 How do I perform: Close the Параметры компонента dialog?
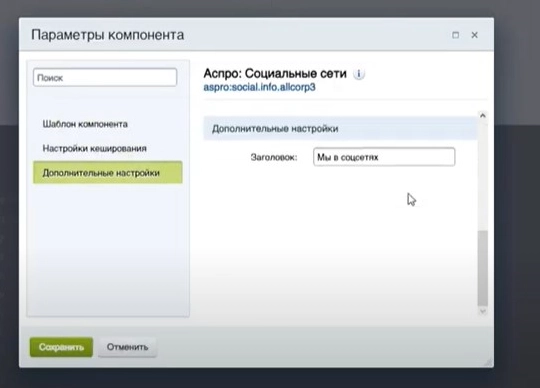[475, 35]
